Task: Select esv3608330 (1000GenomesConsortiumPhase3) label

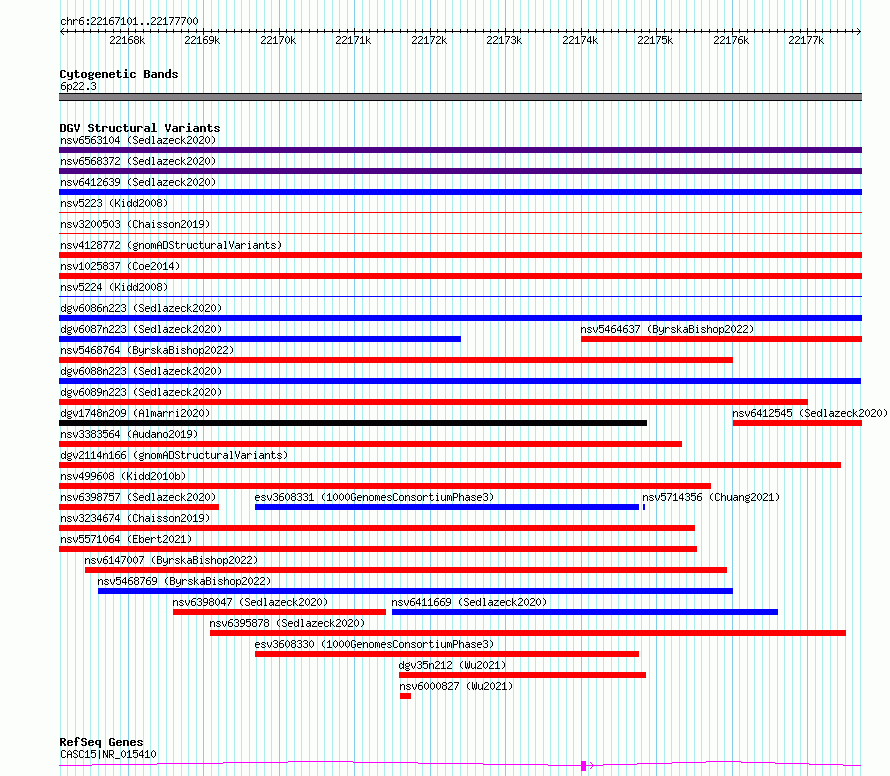Action: pos(374,644)
